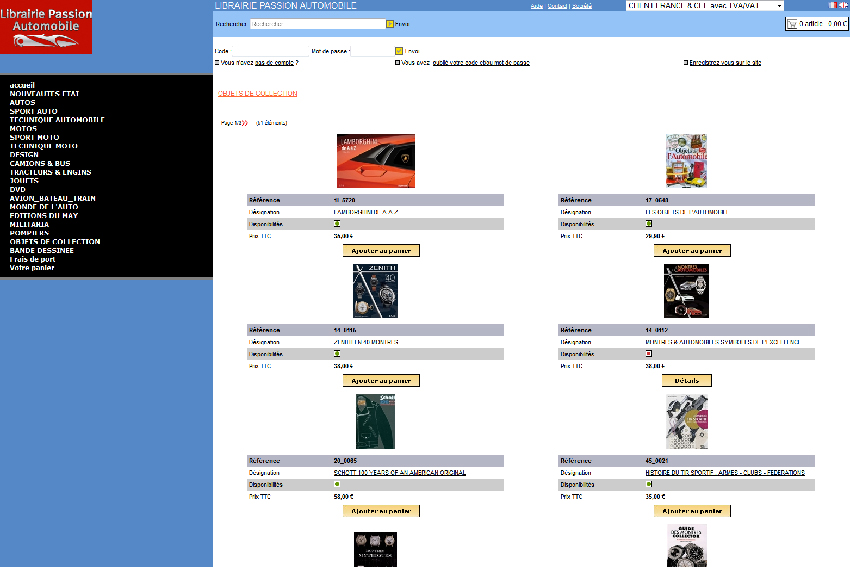850x567 pixels.
Task: Open the orange Lamborghini book cover thumbnail
Action: point(376,161)
